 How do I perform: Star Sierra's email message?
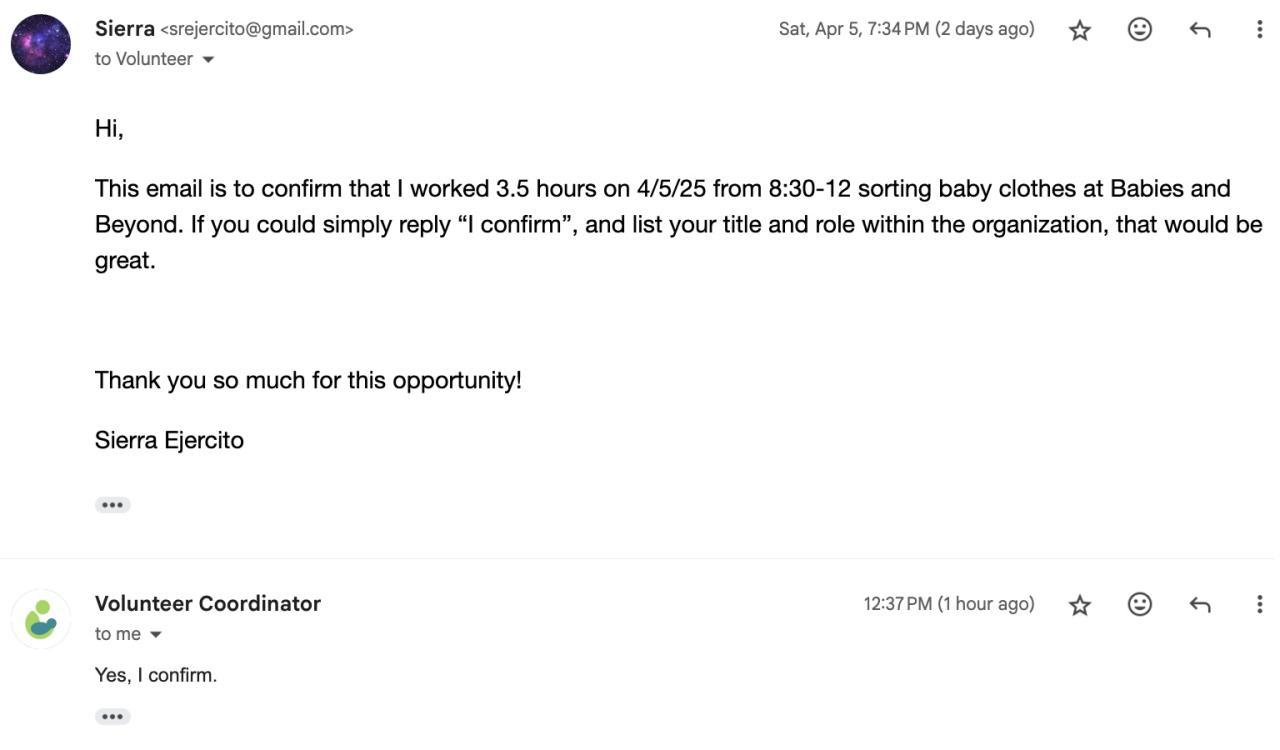[x=1080, y=30]
